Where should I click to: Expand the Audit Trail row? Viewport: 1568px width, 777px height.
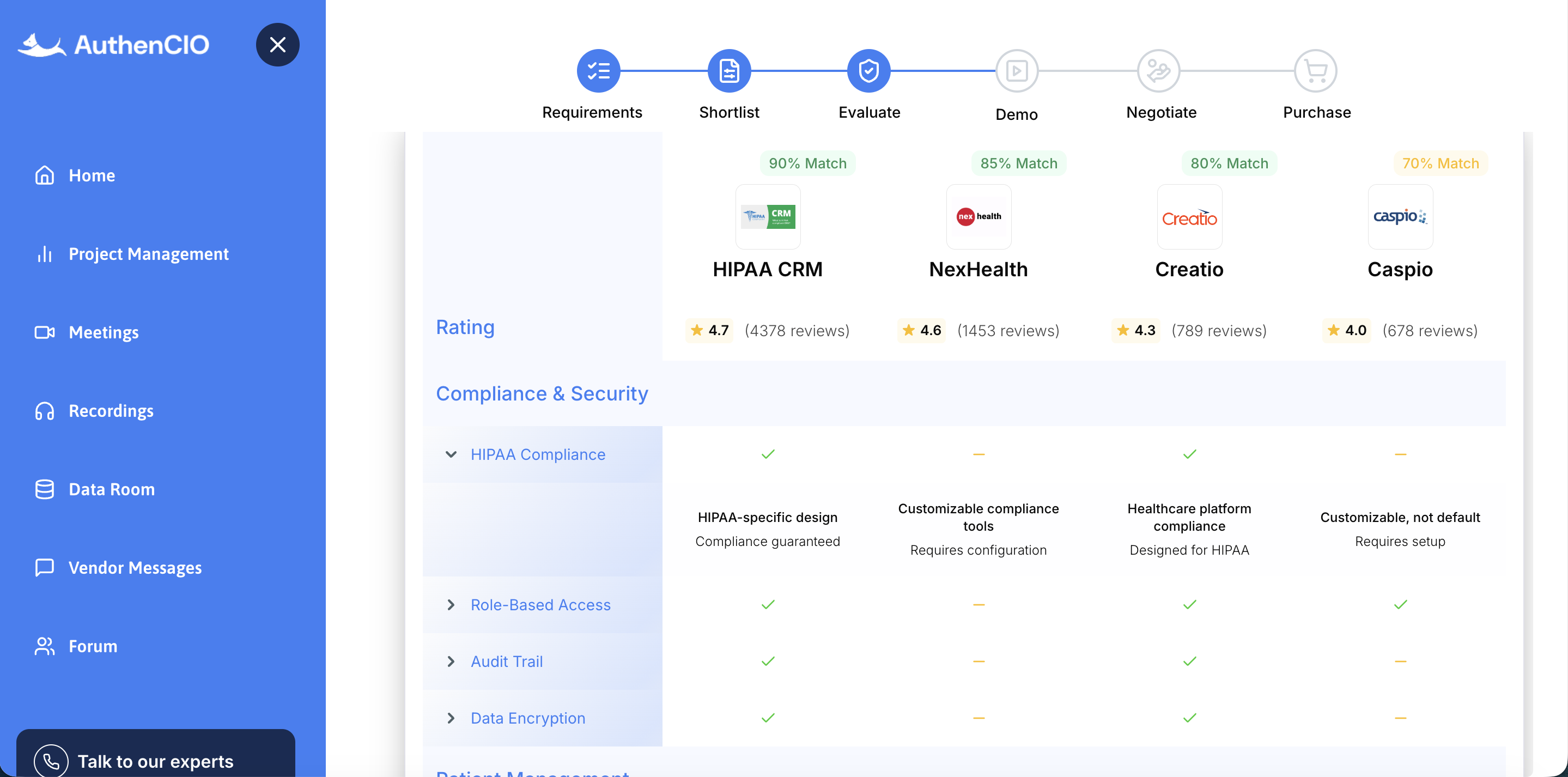[451, 661]
